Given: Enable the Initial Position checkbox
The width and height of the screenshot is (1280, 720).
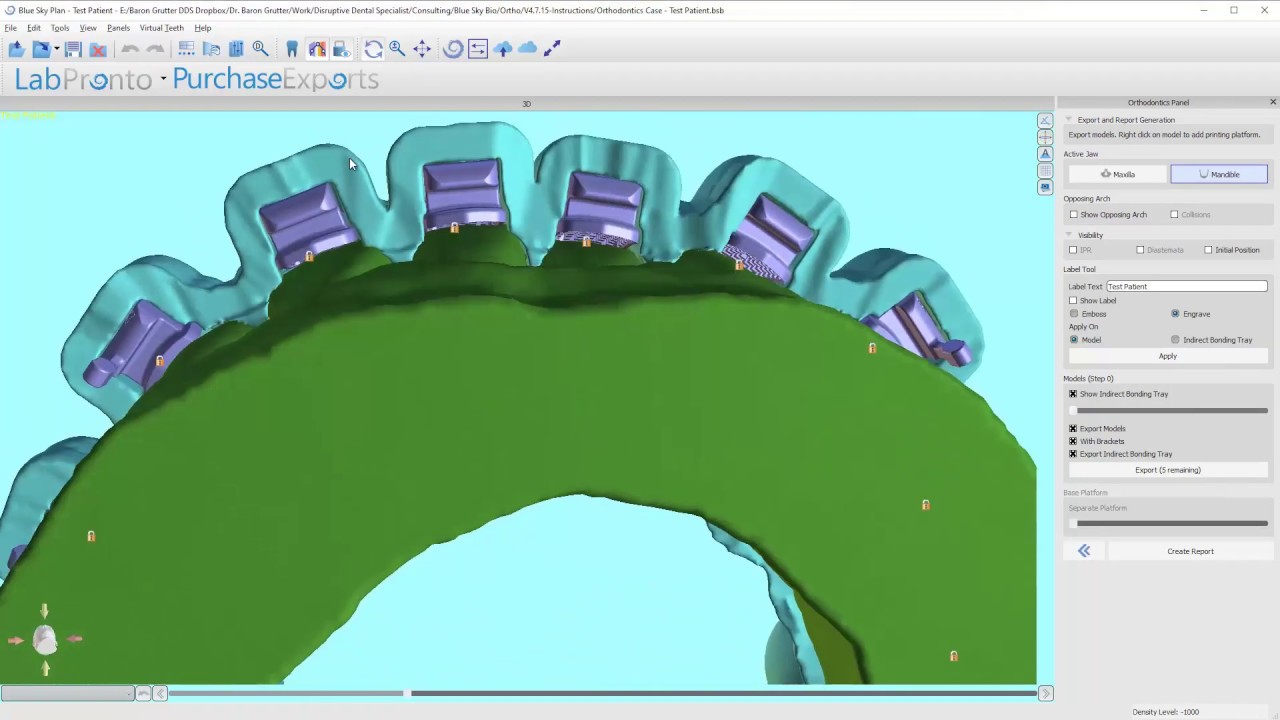Looking at the screenshot, I should (1208, 250).
